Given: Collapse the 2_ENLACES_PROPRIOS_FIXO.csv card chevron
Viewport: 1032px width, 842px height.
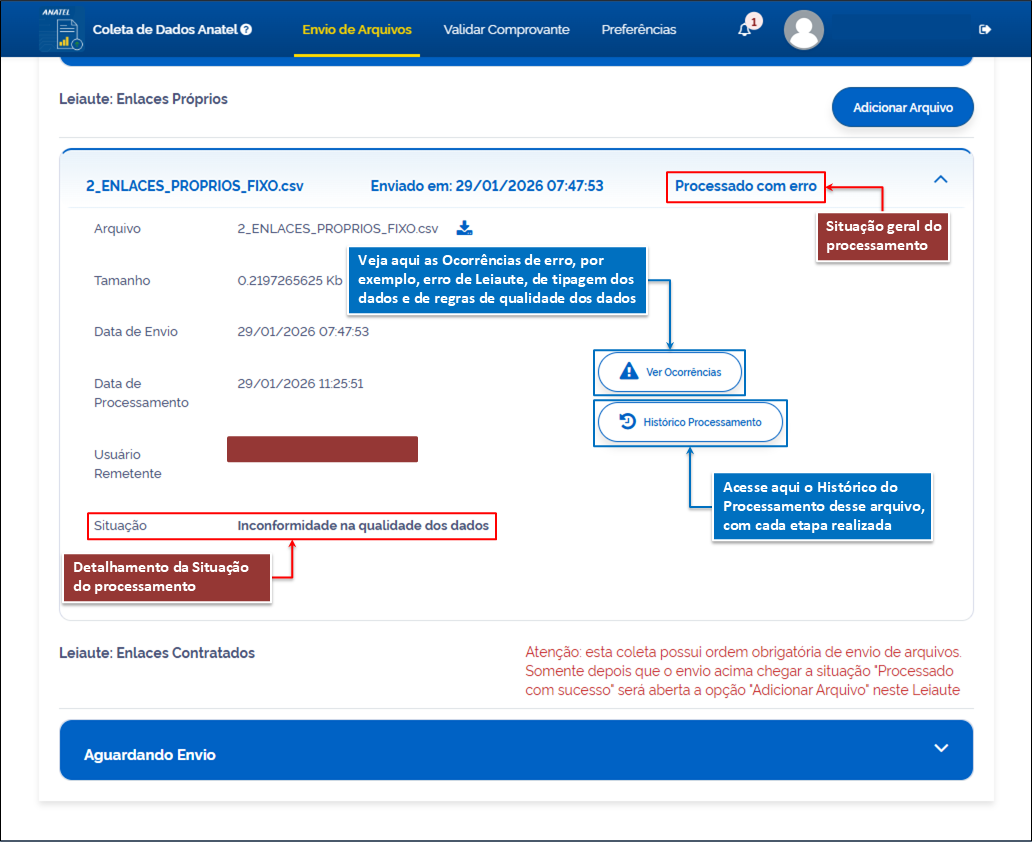Looking at the screenshot, I should 941,179.
